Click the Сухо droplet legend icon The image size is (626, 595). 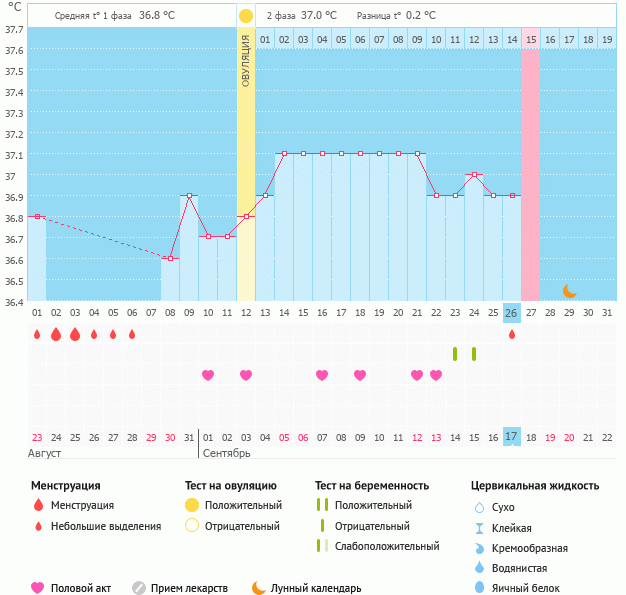pos(479,508)
